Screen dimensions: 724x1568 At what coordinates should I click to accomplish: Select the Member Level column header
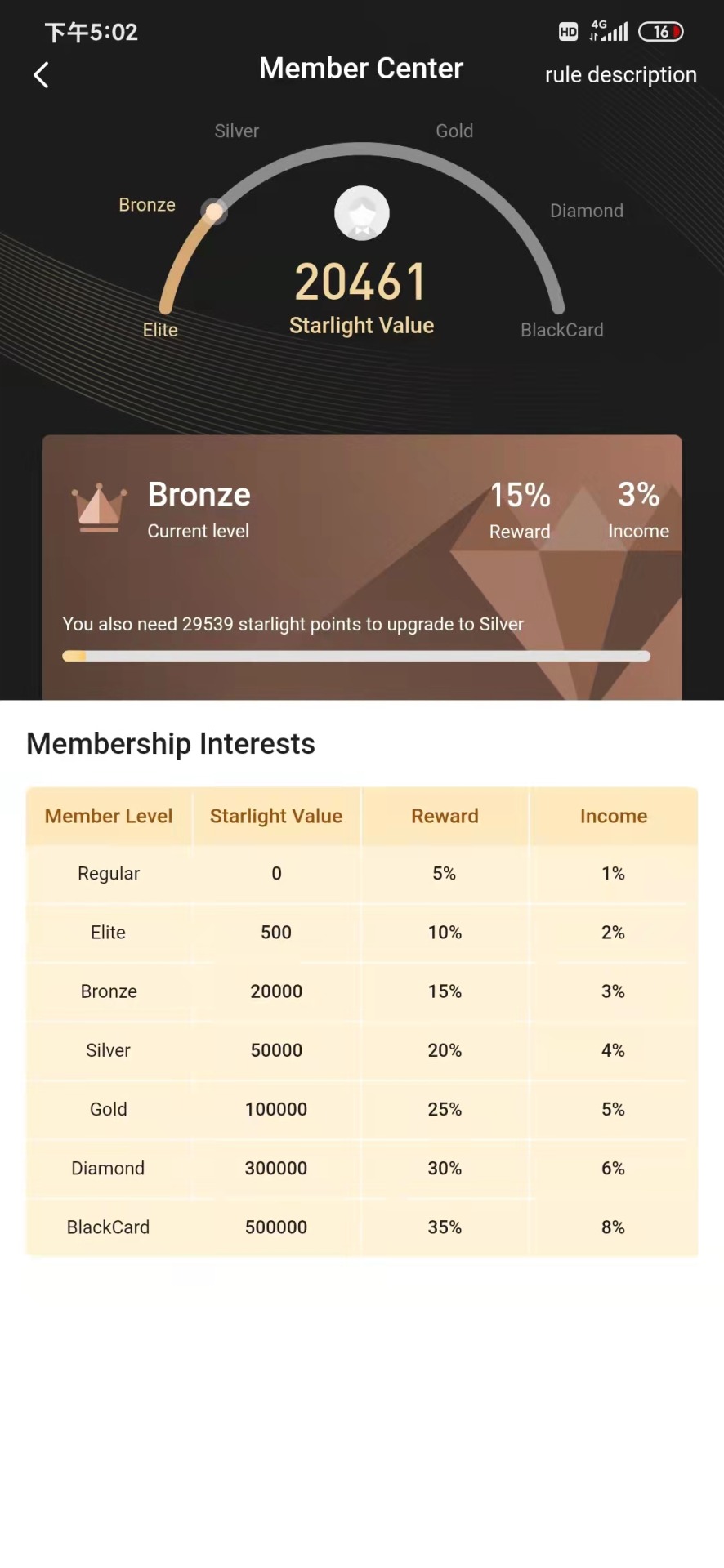[x=109, y=816]
